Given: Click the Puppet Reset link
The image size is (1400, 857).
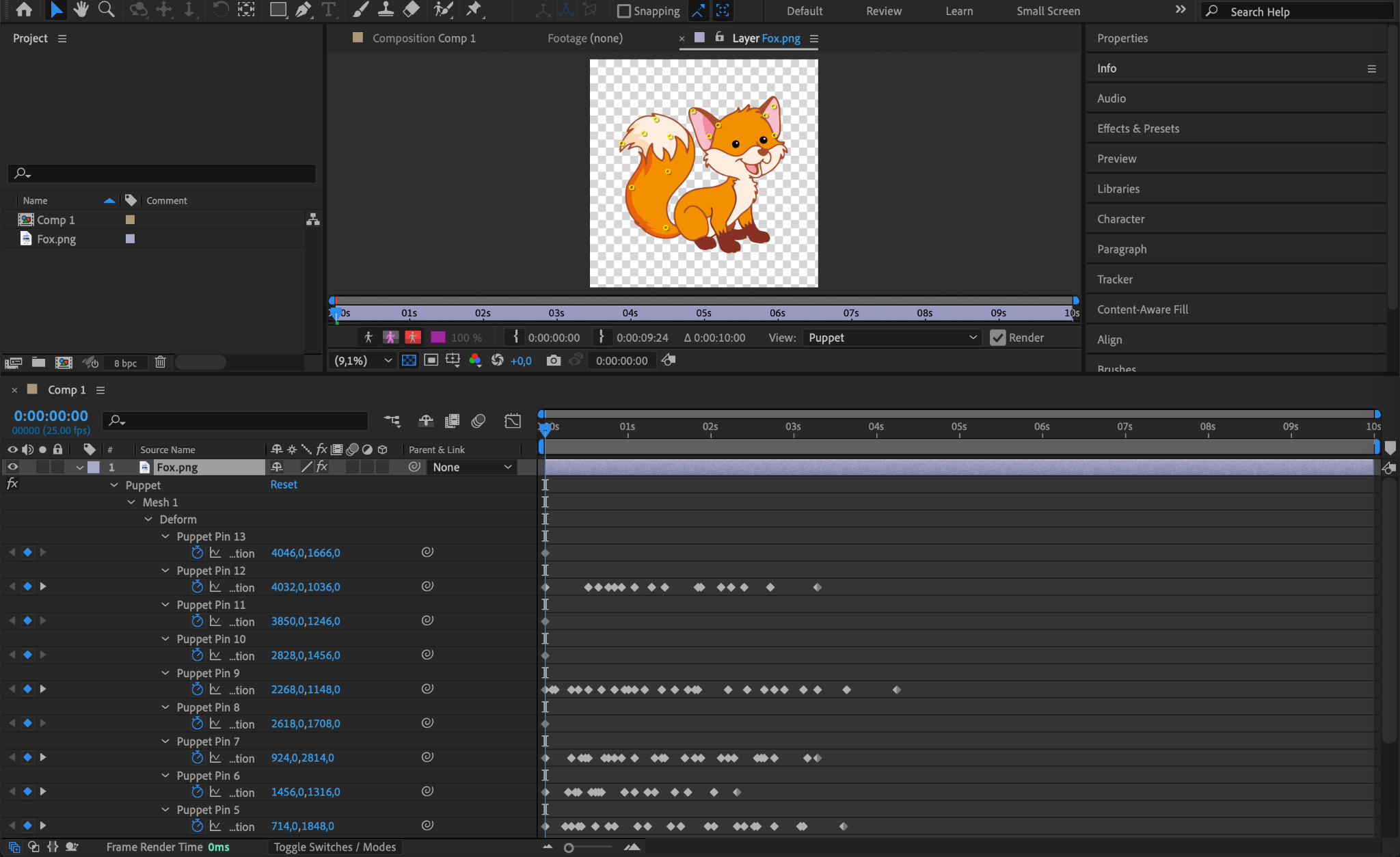Looking at the screenshot, I should [x=284, y=485].
